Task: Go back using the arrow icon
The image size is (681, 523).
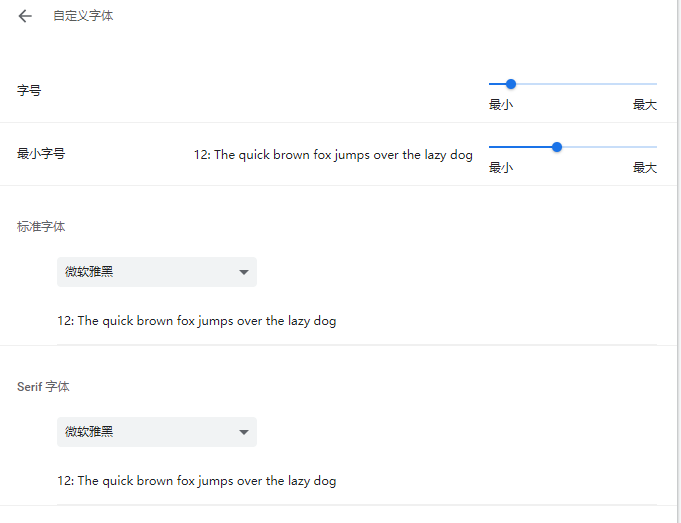Action: point(25,16)
